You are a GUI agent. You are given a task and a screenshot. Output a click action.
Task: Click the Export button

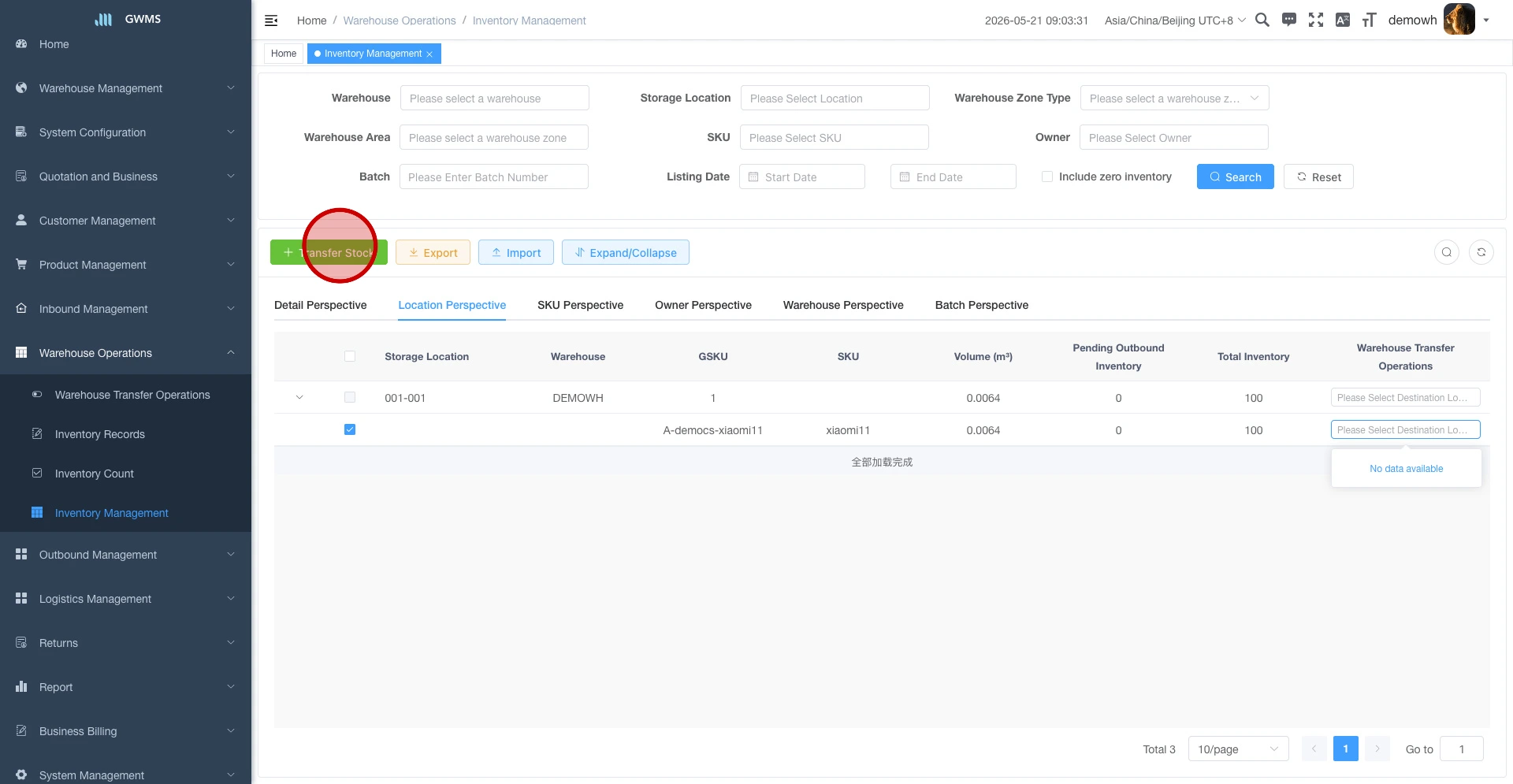pyautogui.click(x=433, y=252)
